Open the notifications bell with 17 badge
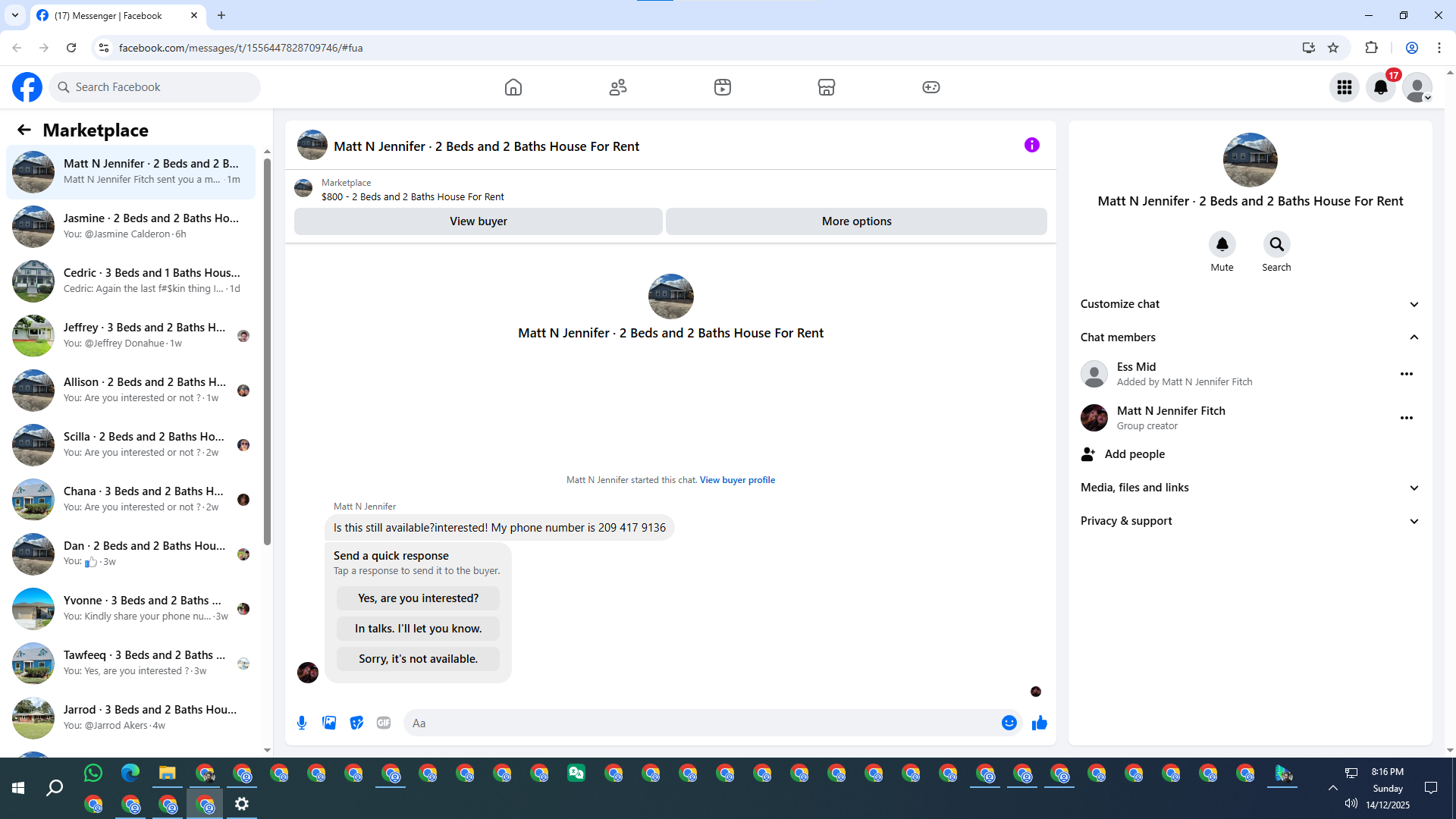This screenshot has height=819, width=1456. pos(1381,87)
